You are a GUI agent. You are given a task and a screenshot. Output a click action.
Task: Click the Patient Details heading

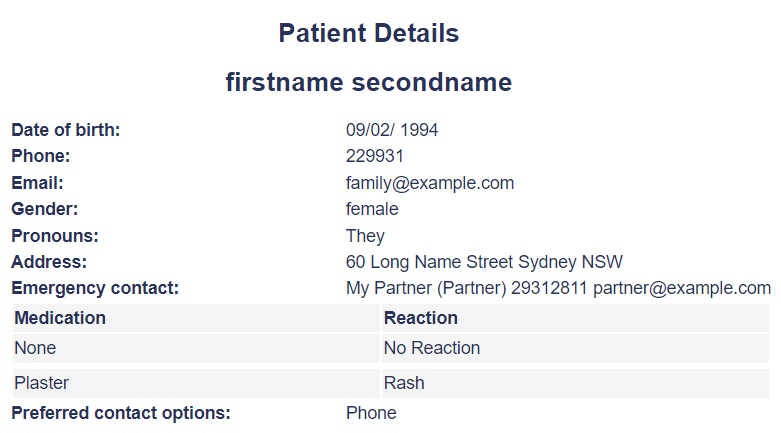pos(369,33)
